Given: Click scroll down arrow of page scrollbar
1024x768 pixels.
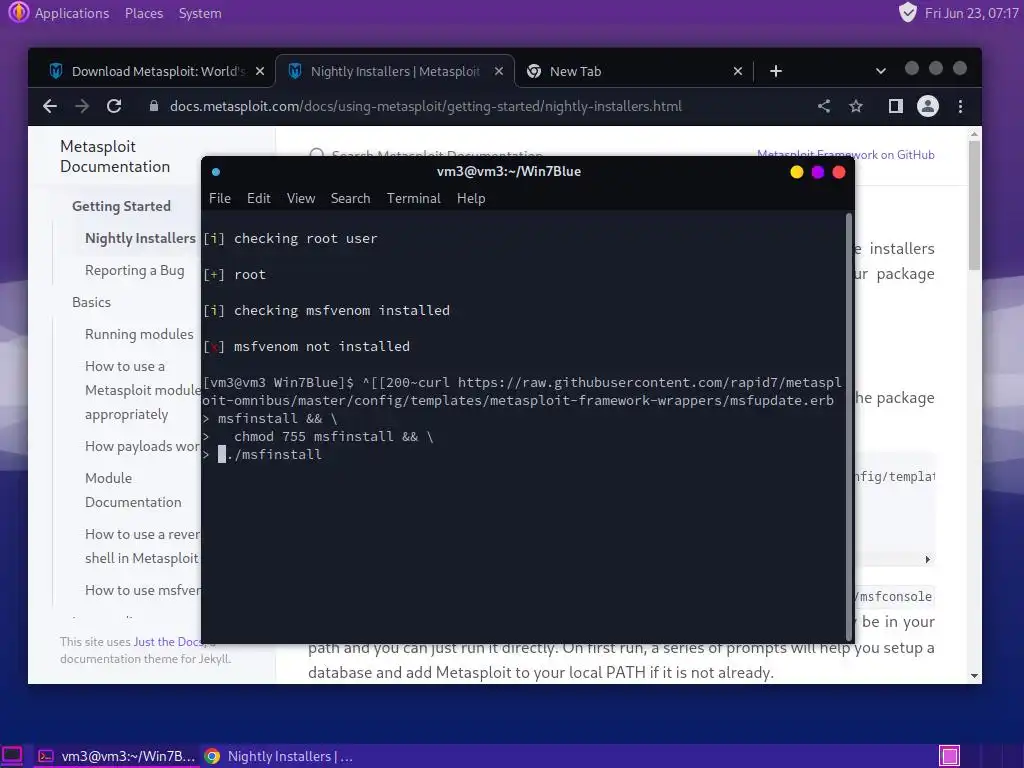Looking at the screenshot, I should tap(974, 676).
